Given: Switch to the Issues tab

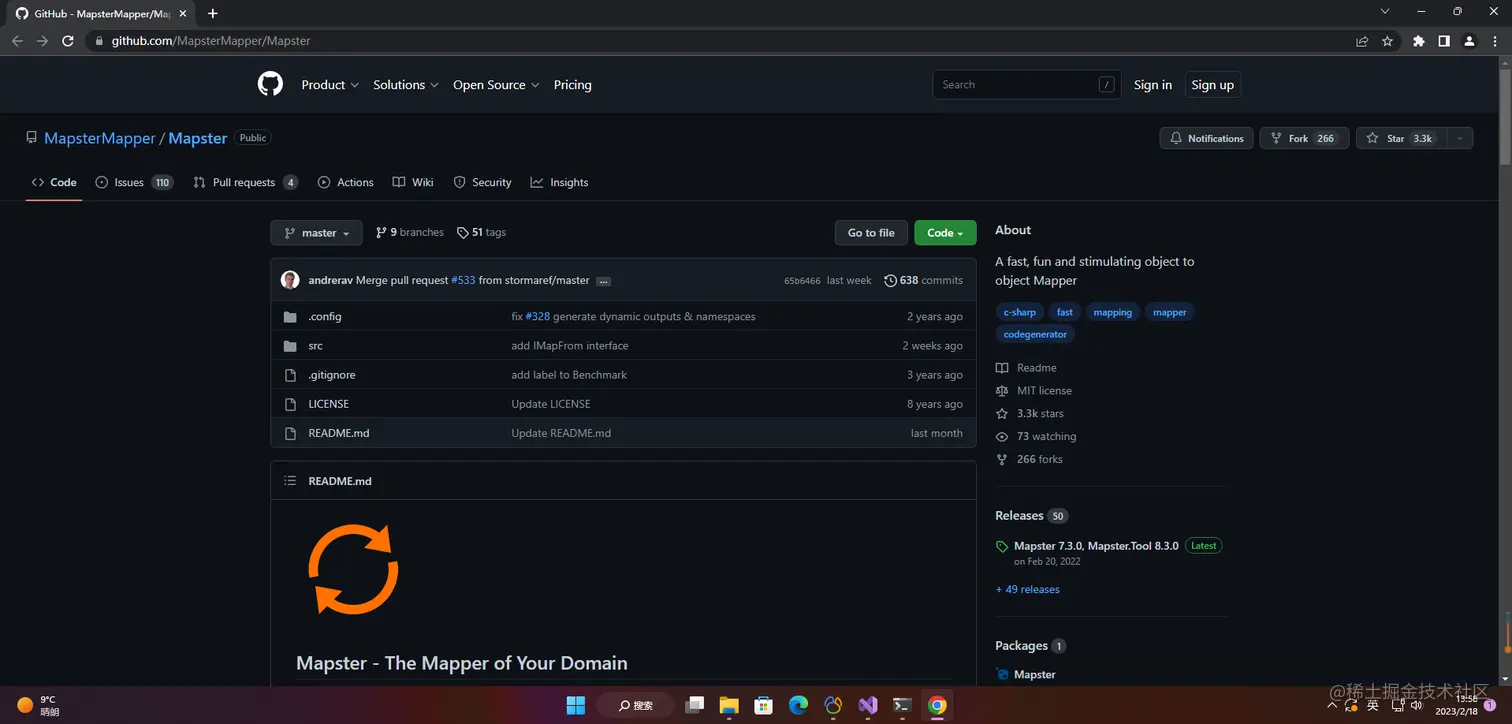Looking at the screenshot, I should click(x=134, y=182).
